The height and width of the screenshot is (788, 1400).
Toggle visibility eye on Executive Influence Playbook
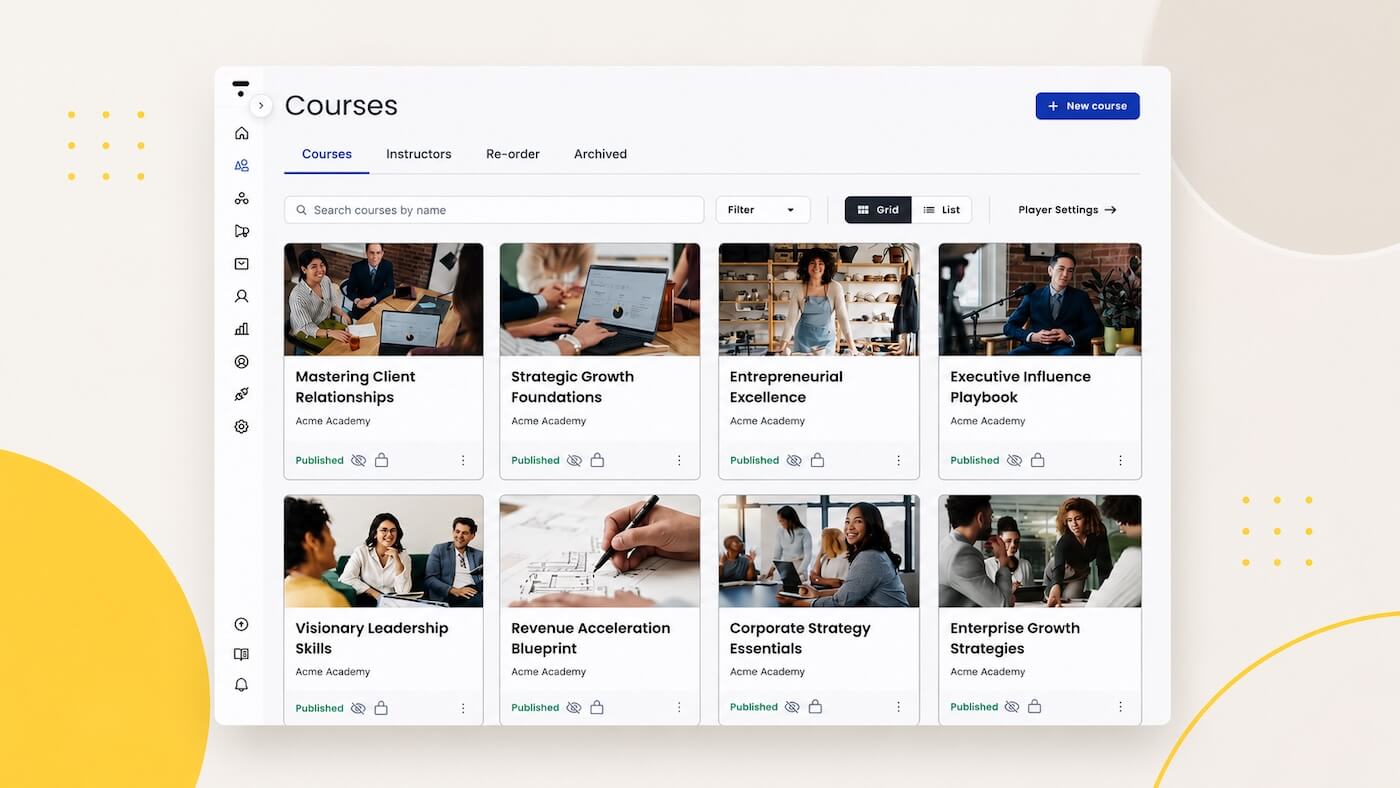pos(1014,461)
